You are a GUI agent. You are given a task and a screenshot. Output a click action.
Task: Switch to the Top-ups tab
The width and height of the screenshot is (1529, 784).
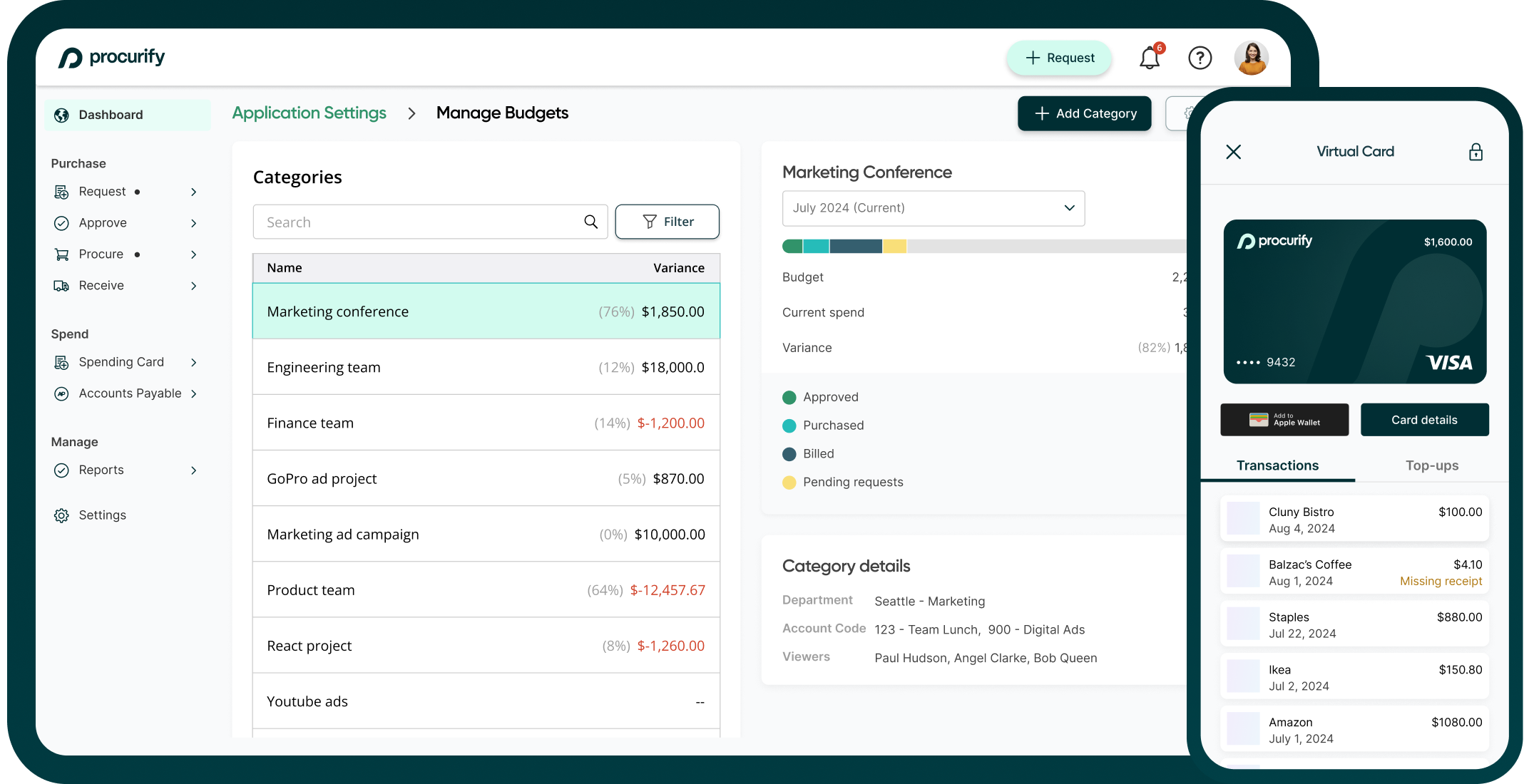(1432, 465)
